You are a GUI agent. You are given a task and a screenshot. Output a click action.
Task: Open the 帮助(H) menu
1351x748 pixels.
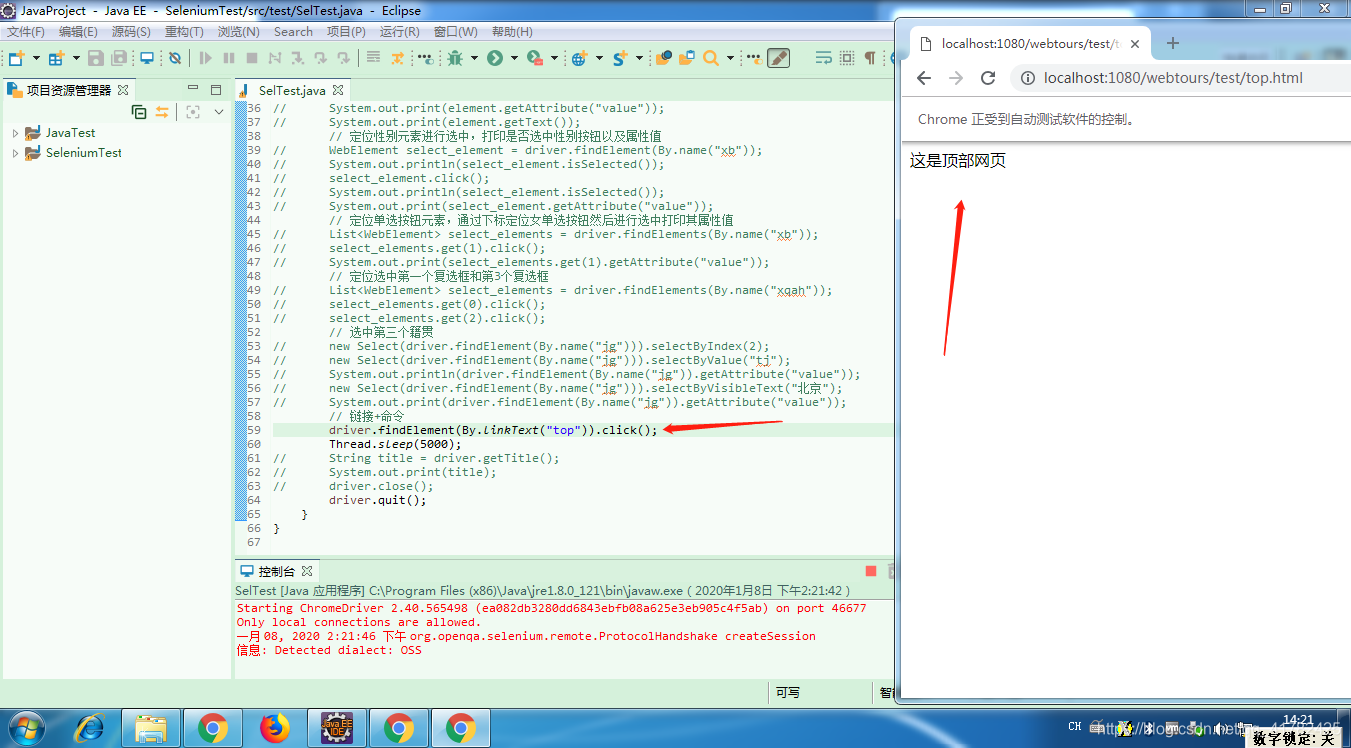click(512, 32)
